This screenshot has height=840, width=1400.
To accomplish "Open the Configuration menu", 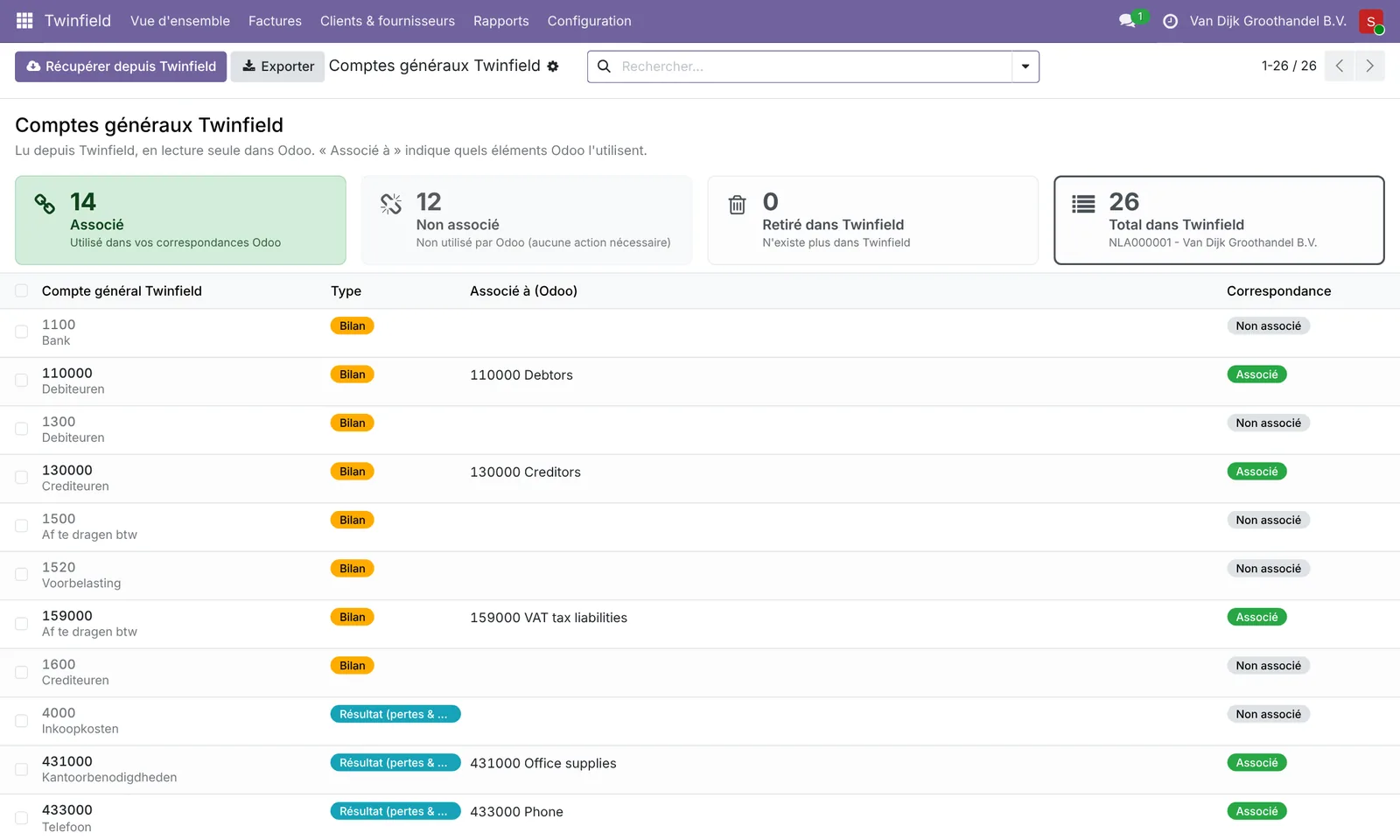I will tap(589, 21).
